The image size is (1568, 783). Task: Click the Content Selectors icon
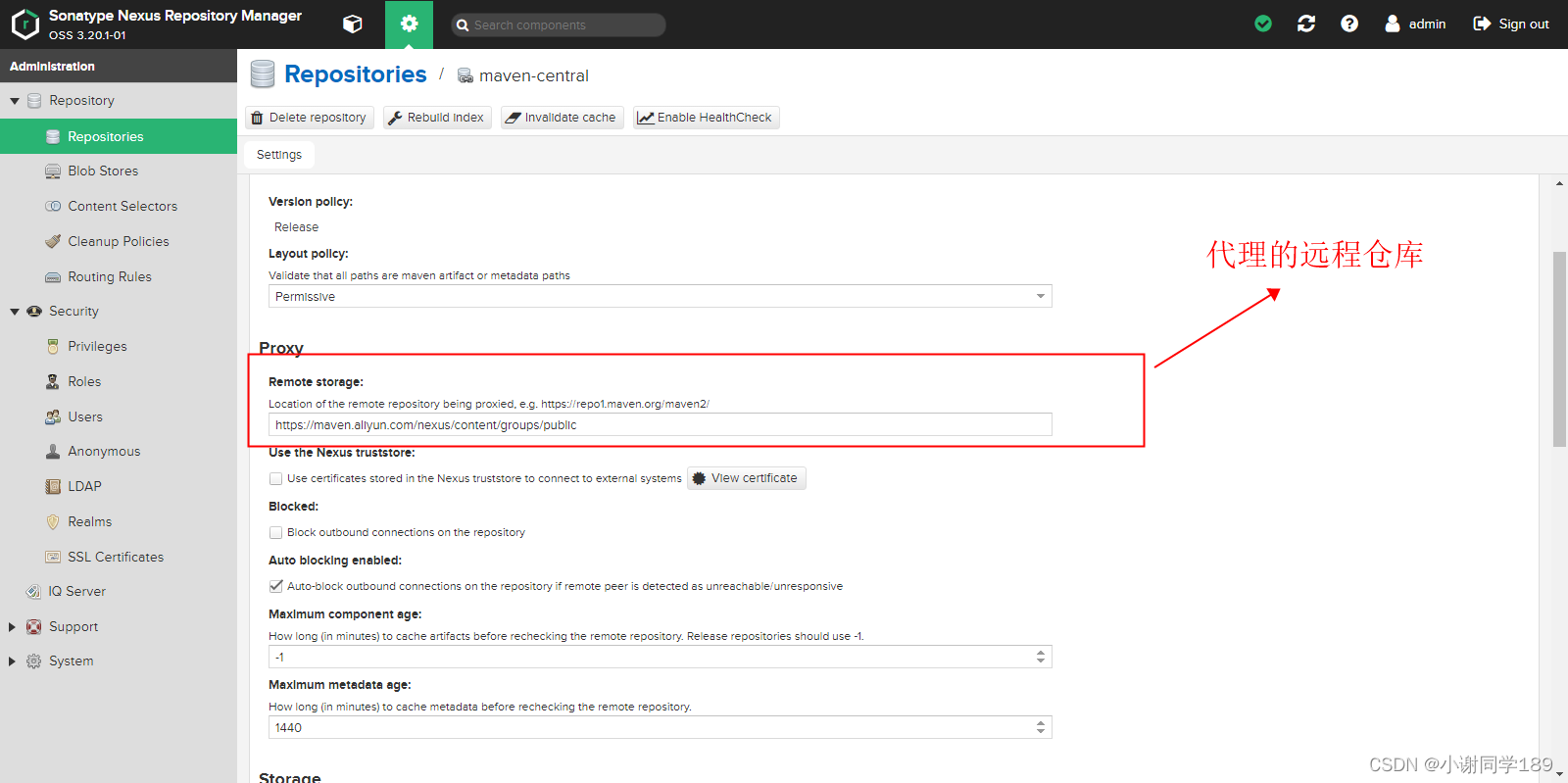click(53, 206)
